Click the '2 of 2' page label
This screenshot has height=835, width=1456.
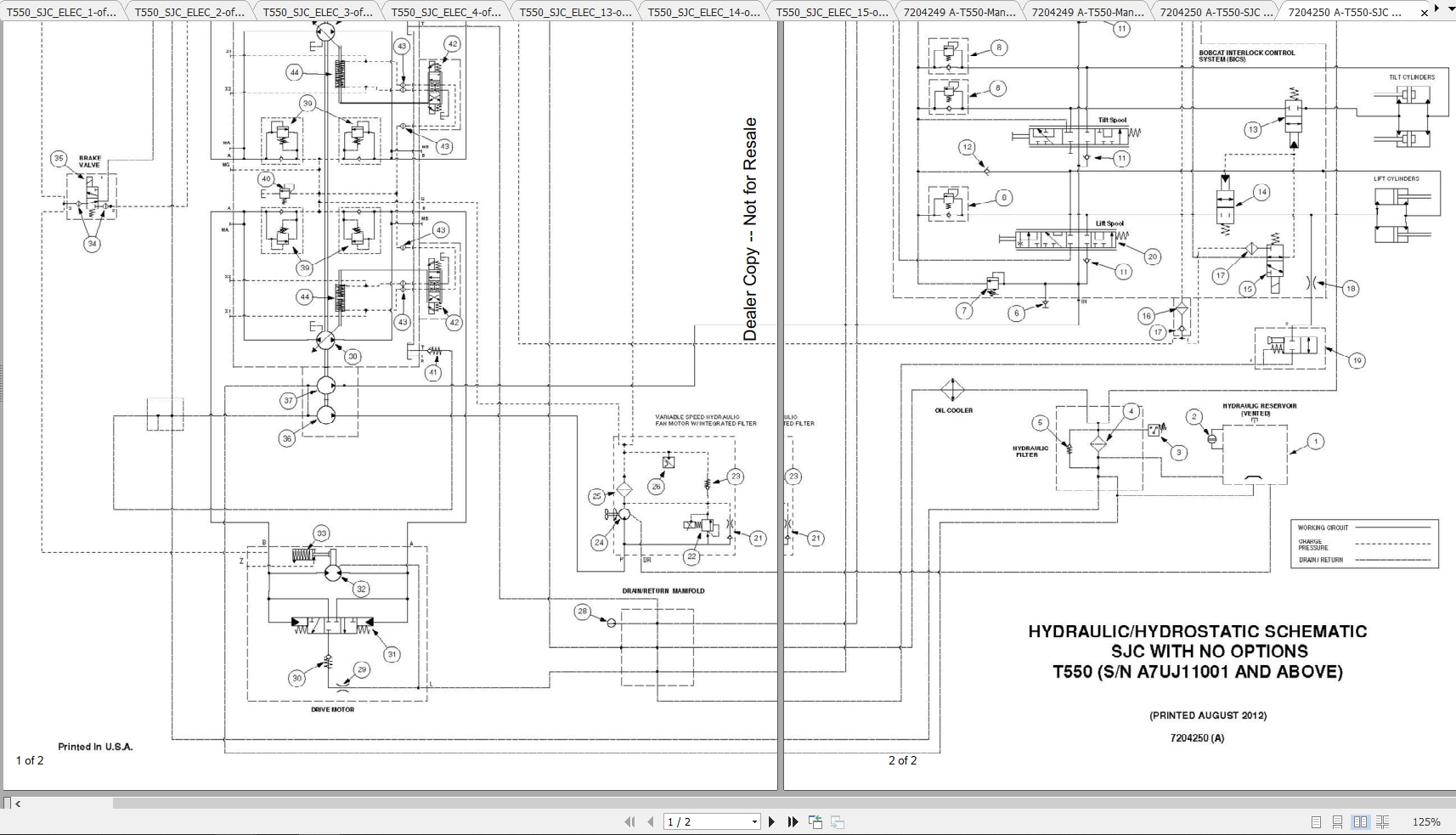point(903,760)
